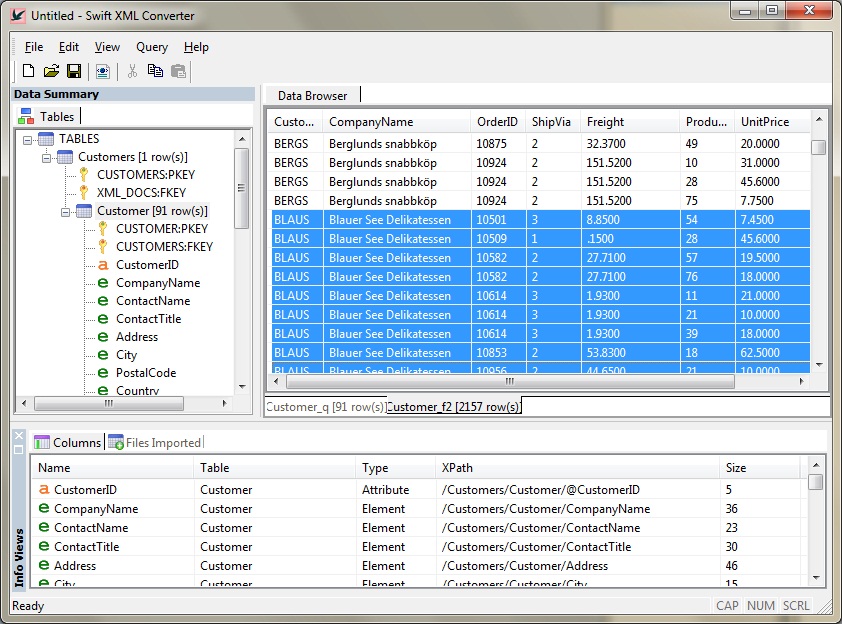
Task: Collapse the TABLES root node
Action: 27,140
